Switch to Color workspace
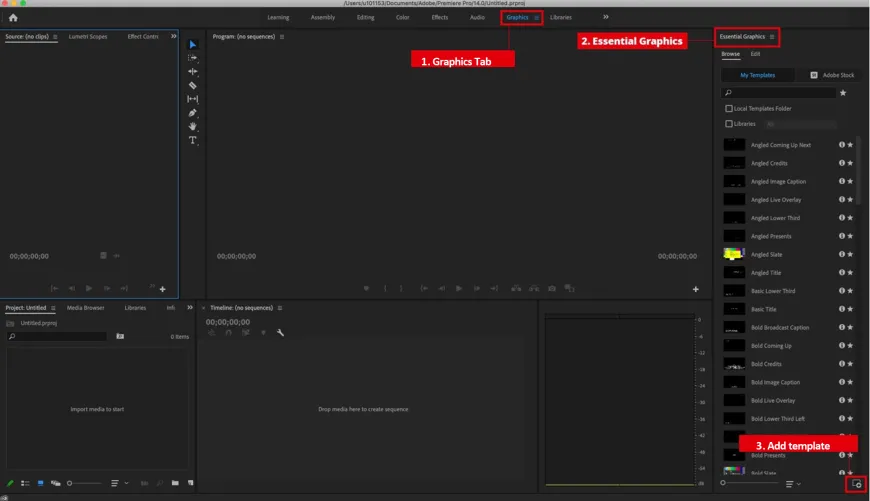The height and width of the screenshot is (501, 870). pyautogui.click(x=402, y=17)
